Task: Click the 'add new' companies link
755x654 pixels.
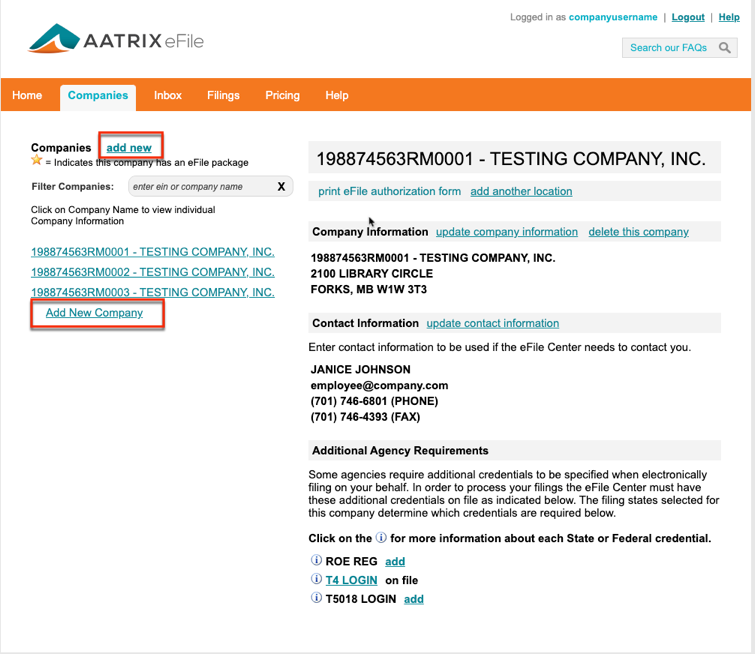Action: 129,148
